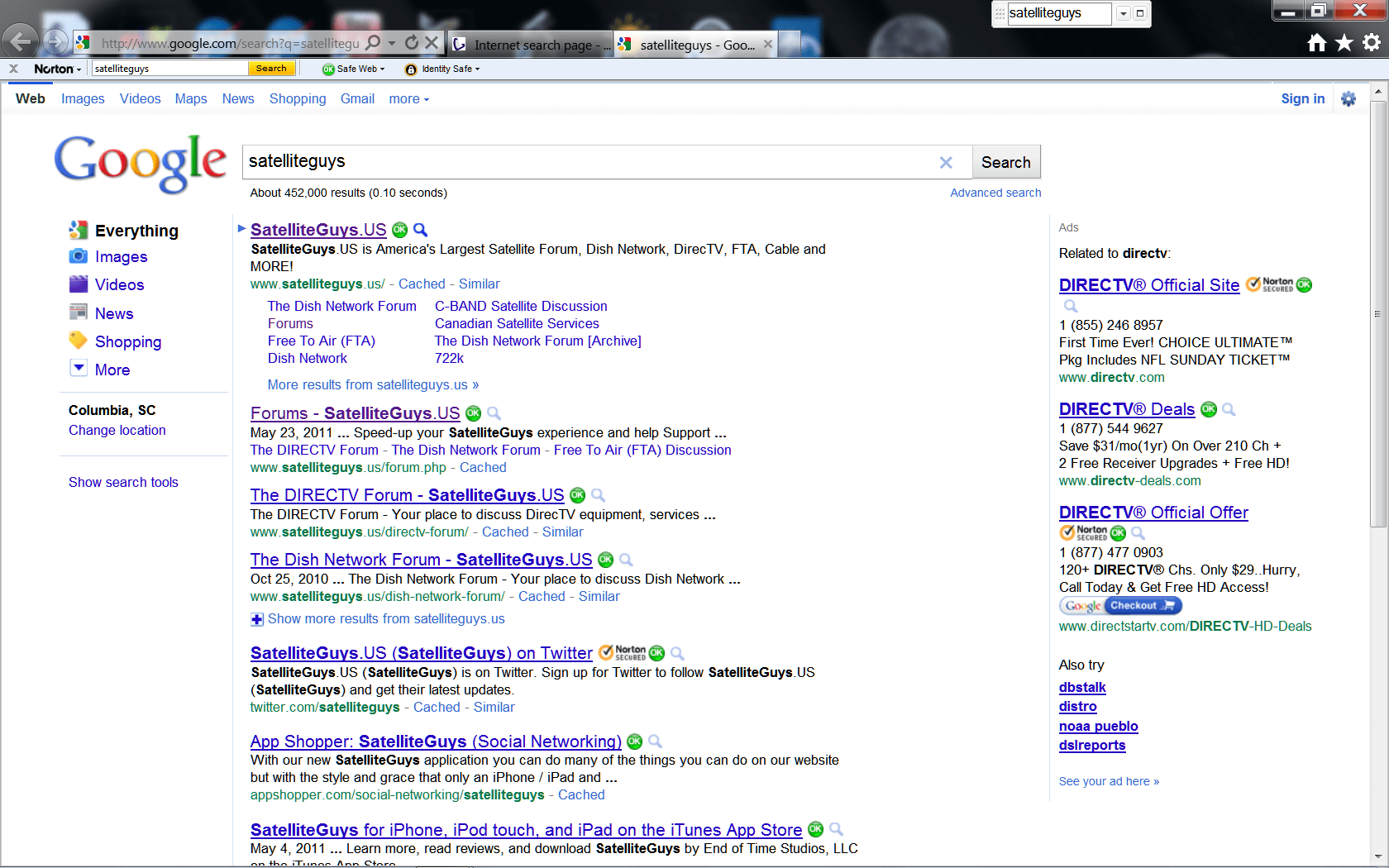
Task: Open the browser Home icon
Action: [x=1317, y=42]
